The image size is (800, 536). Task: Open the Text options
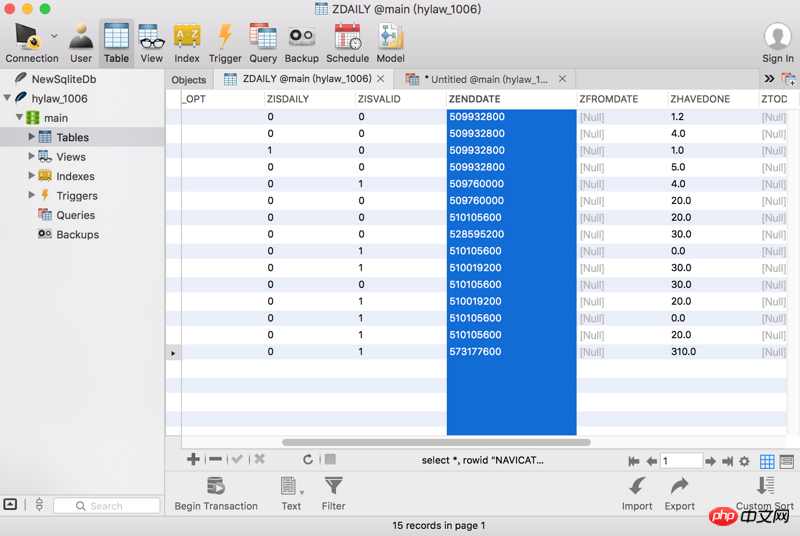point(291,493)
